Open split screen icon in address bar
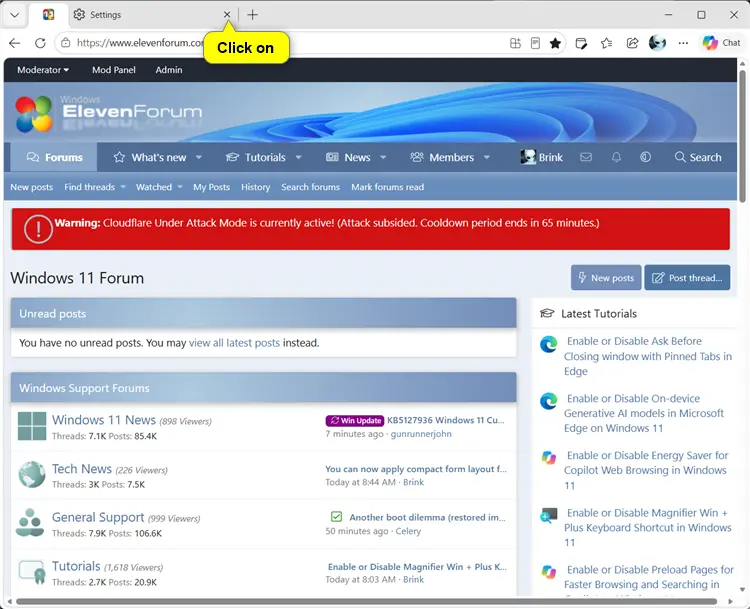The height and width of the screenshot is (609, 750). click(x=515, y=44)
